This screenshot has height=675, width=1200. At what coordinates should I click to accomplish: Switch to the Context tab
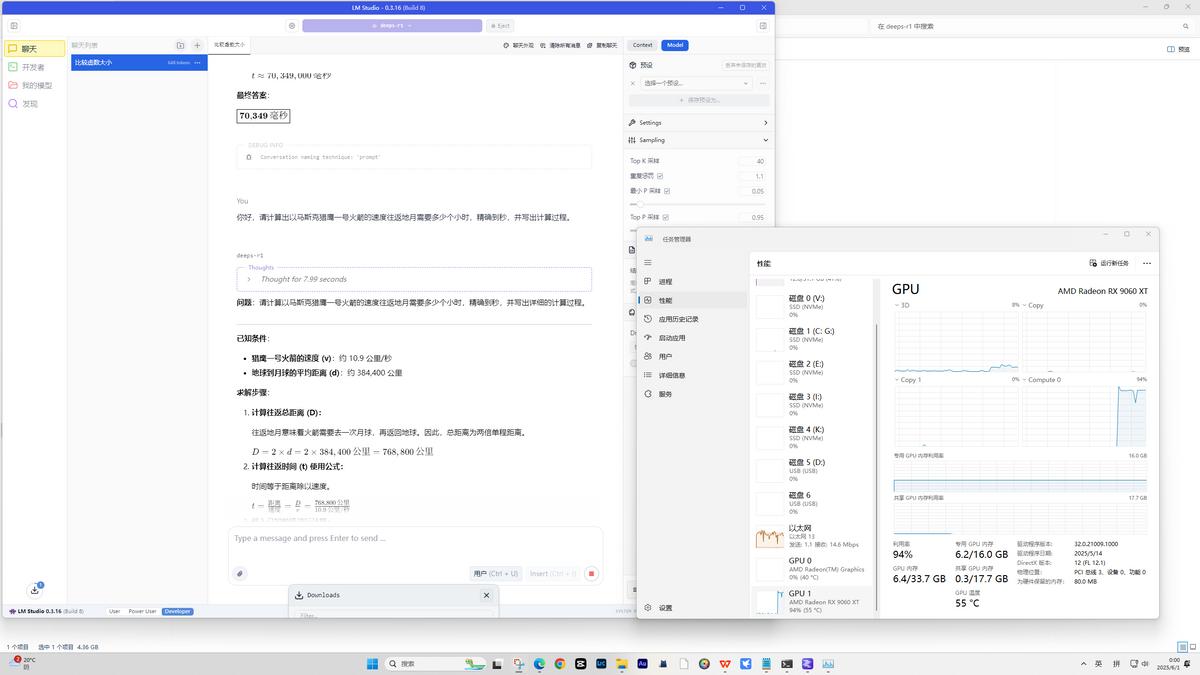[x=642, y=45]
